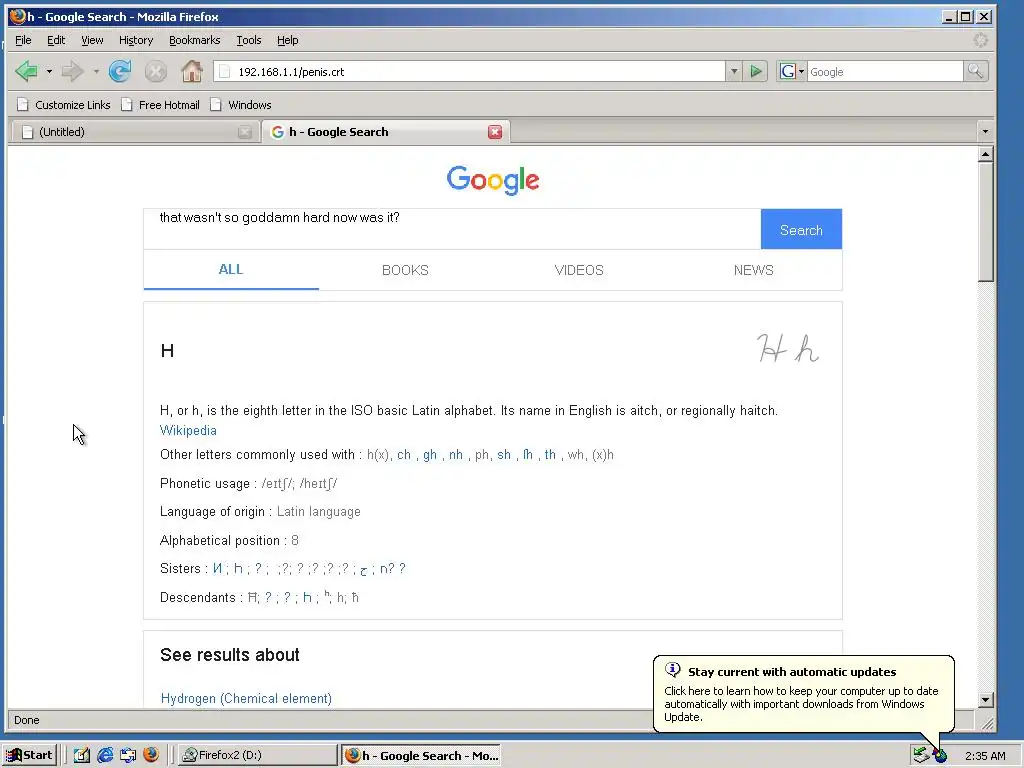The image size is (1024, 768).
Task: Click the Google search engine icon
Action: point(788,71)
